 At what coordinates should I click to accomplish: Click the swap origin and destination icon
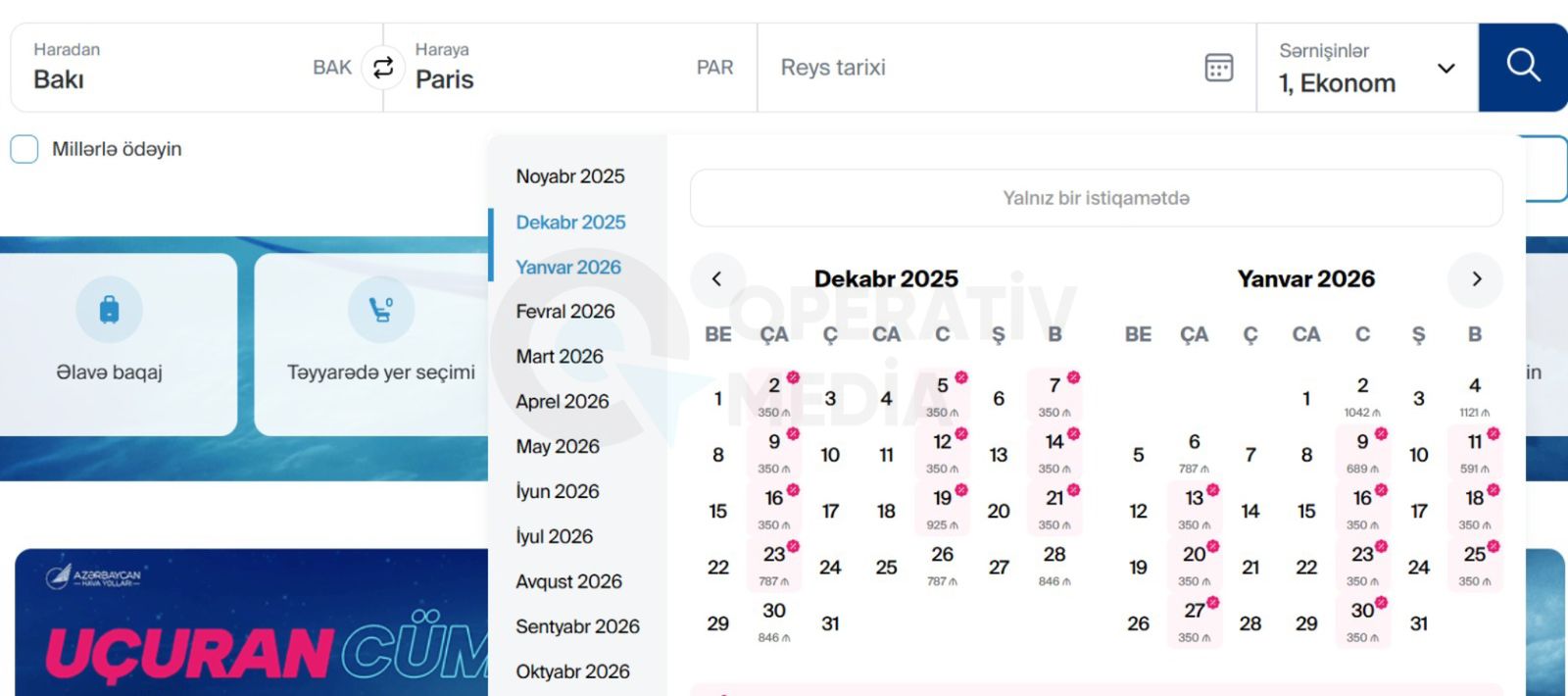point(383,67)
